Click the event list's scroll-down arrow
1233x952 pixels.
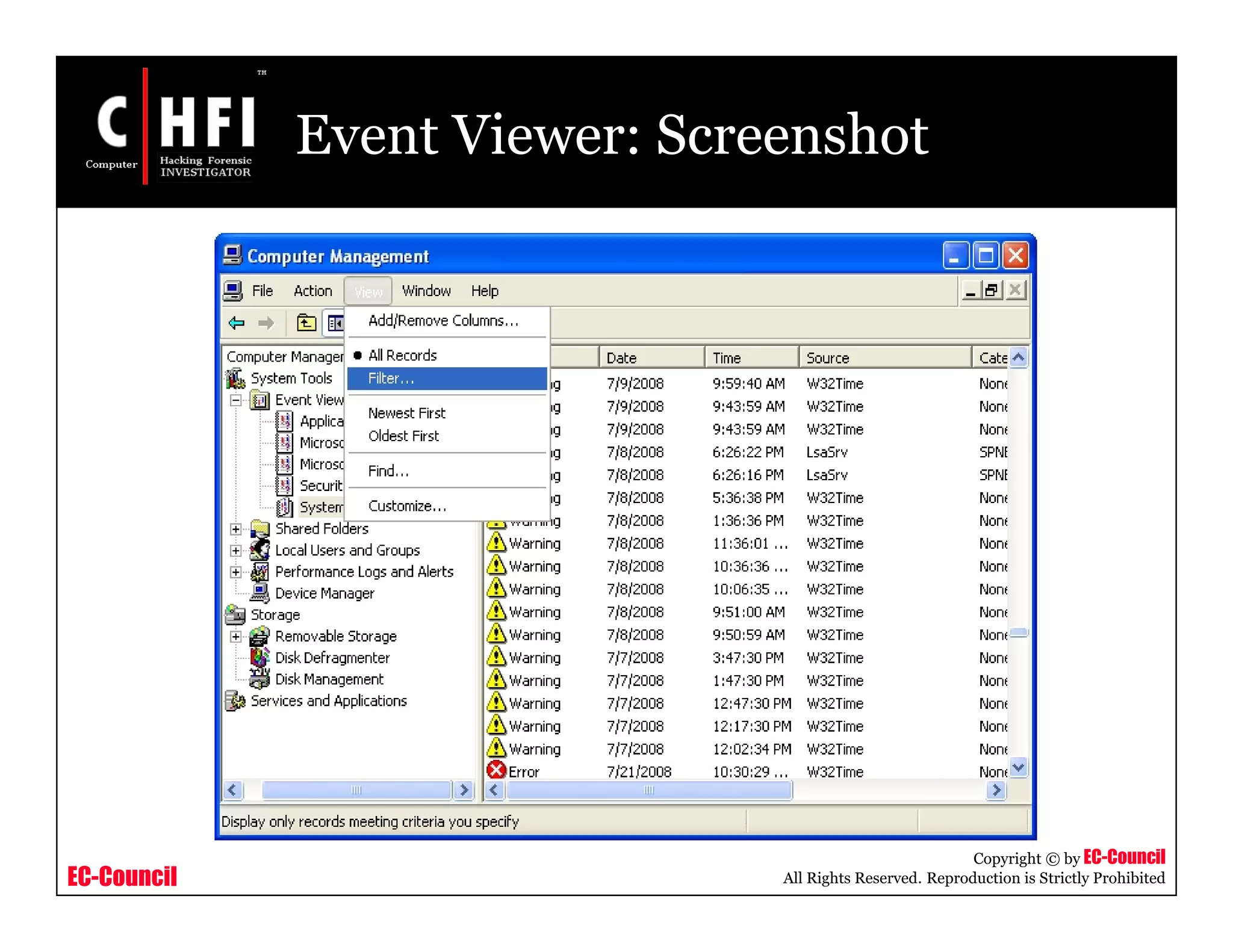[1018, 768]
